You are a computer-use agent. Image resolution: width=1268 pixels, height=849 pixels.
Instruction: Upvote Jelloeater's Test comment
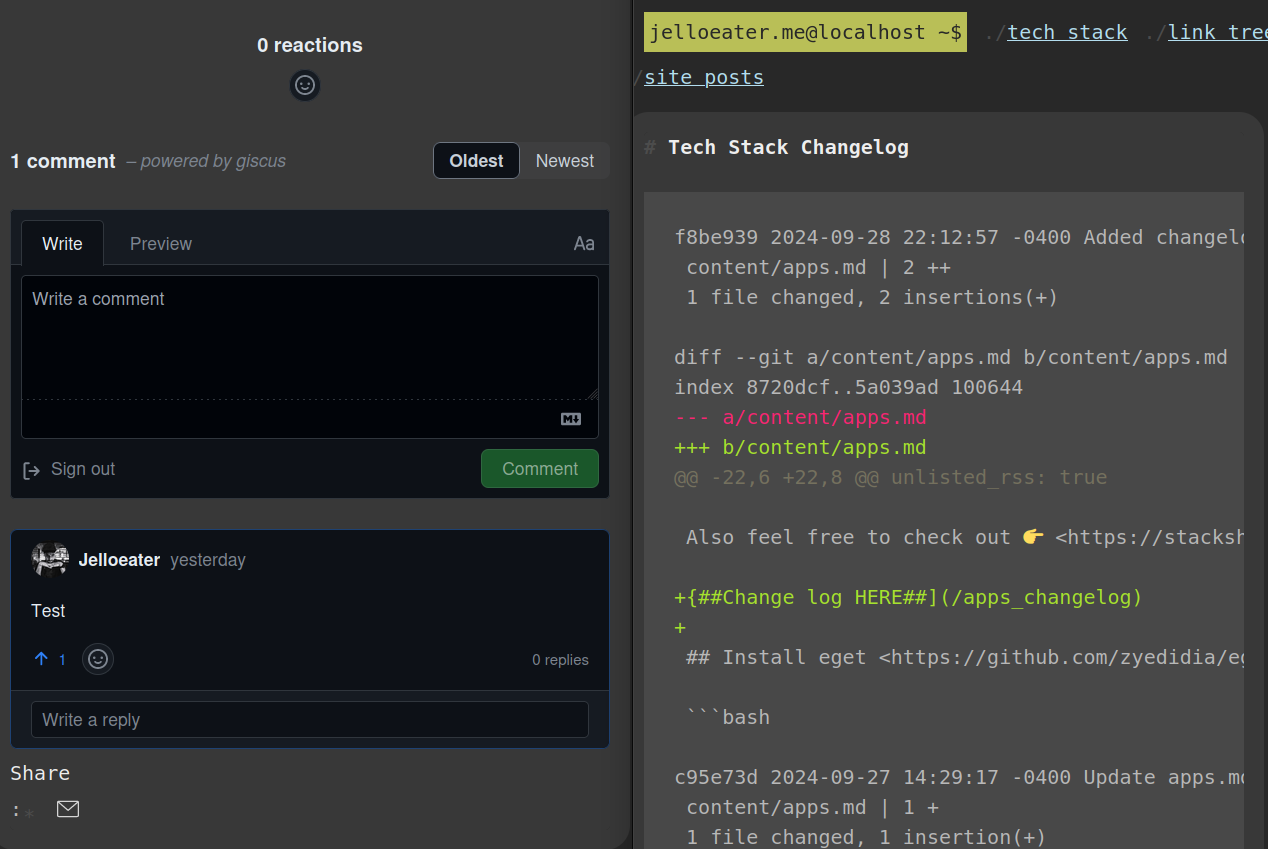(49, 659)
